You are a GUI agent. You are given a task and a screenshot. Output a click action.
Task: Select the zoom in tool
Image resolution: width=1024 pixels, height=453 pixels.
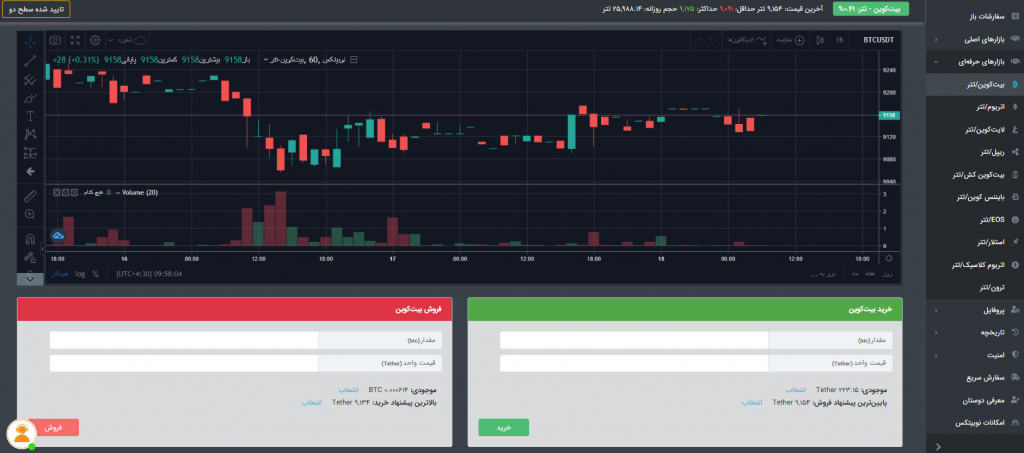click(30, 214)
